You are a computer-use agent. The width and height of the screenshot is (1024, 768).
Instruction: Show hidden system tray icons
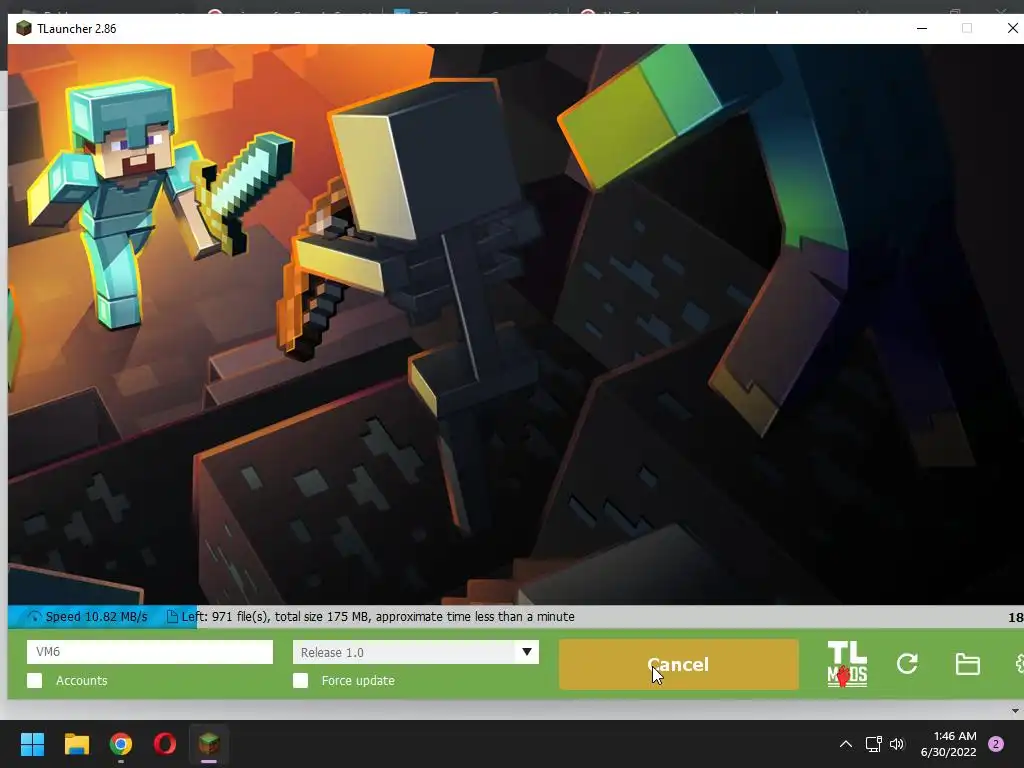[x=846, y=744]
